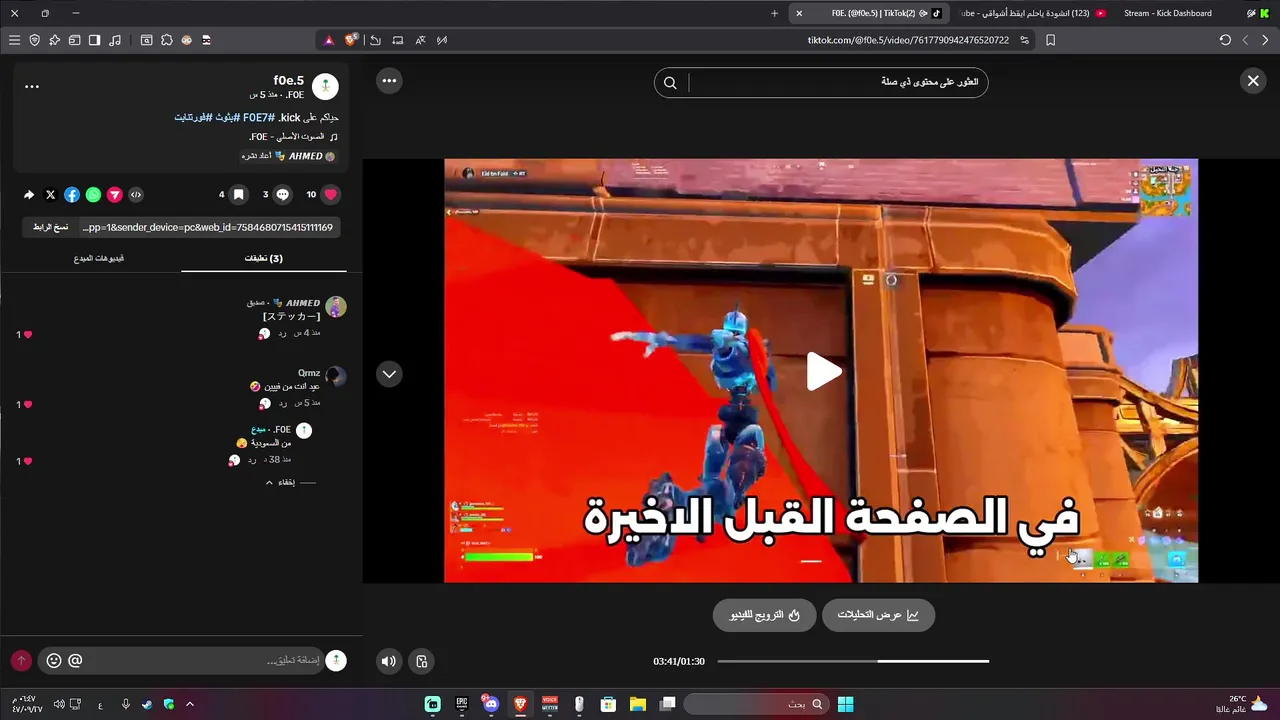Open the browser extensions puzzle icon
Image resolution: width=1280 pixels, height=720 pixels.
(167, 40)
